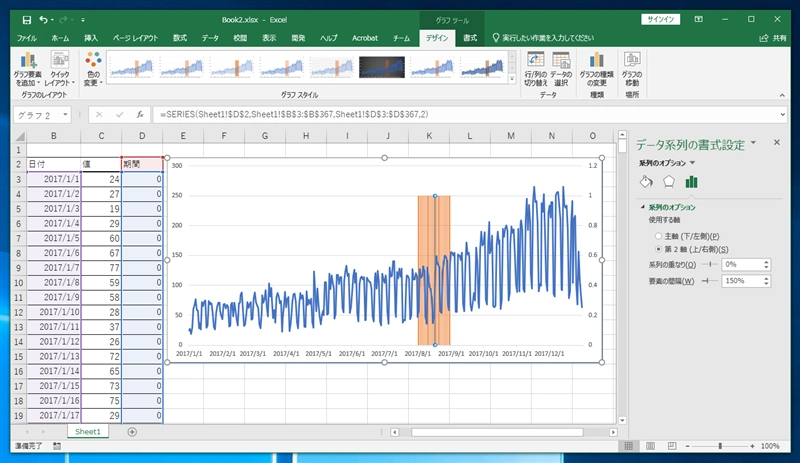This screenshot has width=800, height=463.
Task: Open Change Colors (色の変更) palette
Action: [93, 69]
